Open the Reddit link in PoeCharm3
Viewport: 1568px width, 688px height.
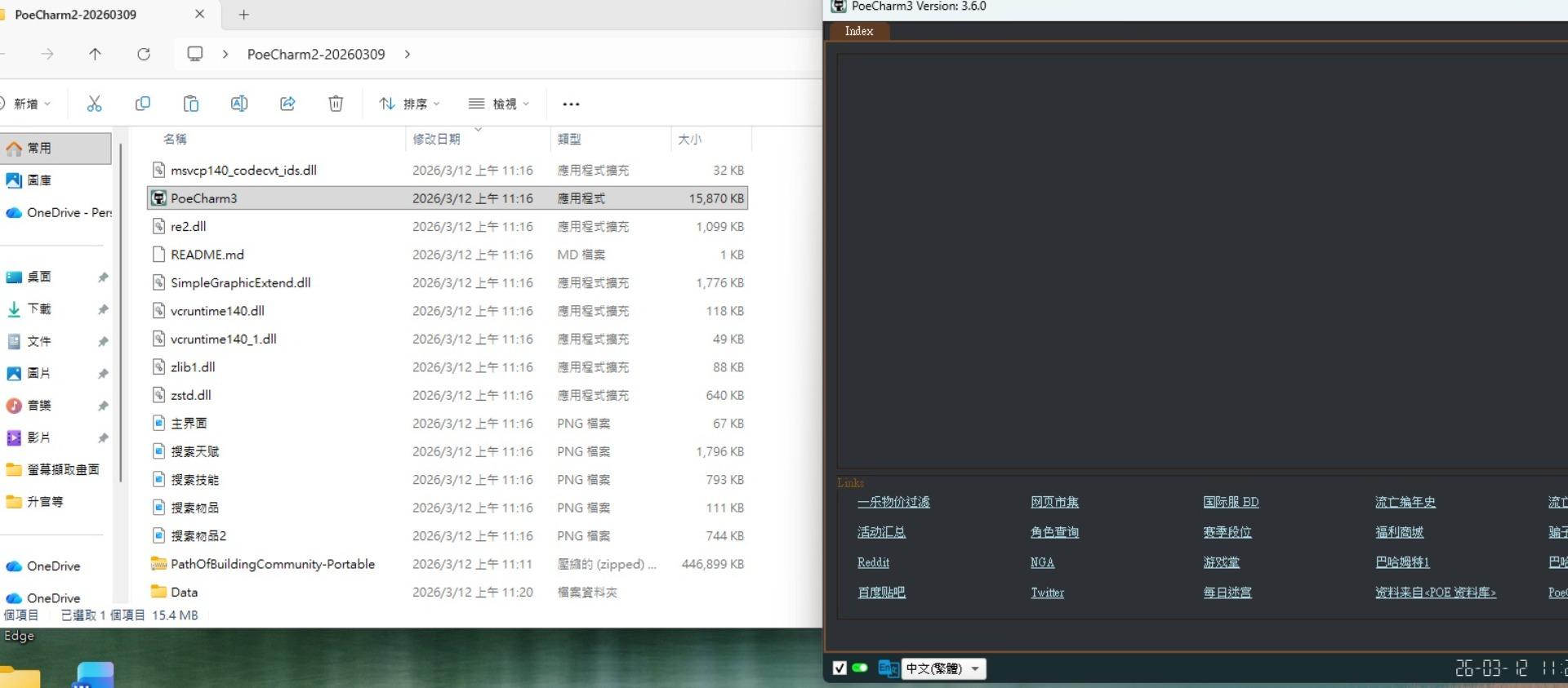873,562
